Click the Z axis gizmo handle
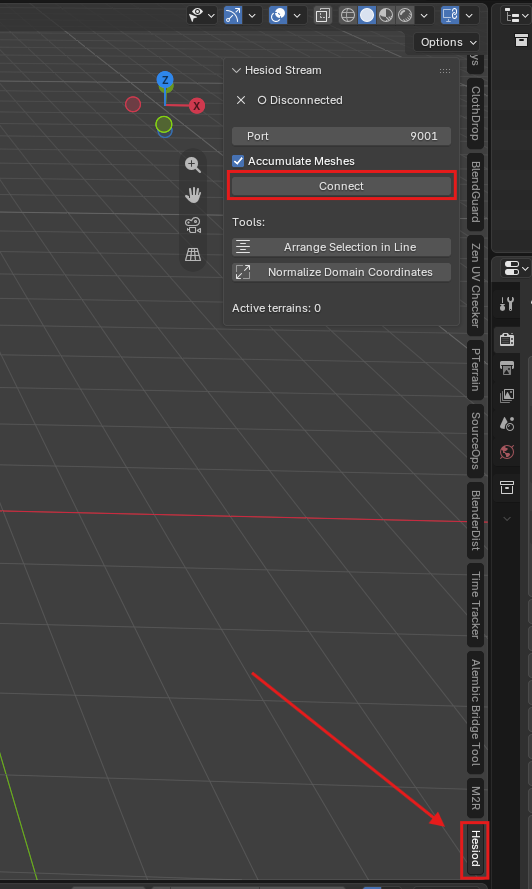The image size is (532, 889). [165, 80]
